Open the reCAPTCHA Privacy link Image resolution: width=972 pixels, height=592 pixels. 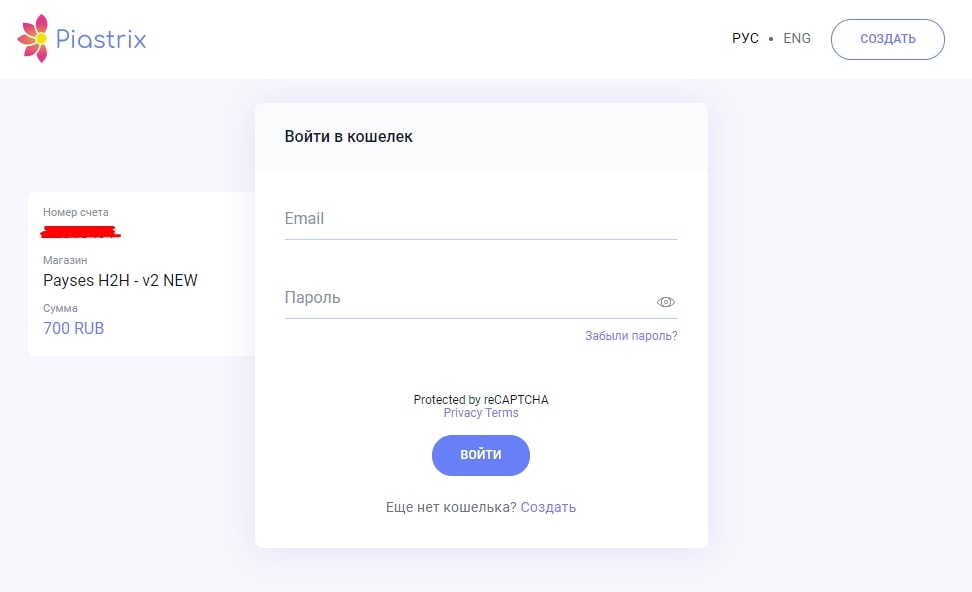pyautogui.click(x=463, y=413)
